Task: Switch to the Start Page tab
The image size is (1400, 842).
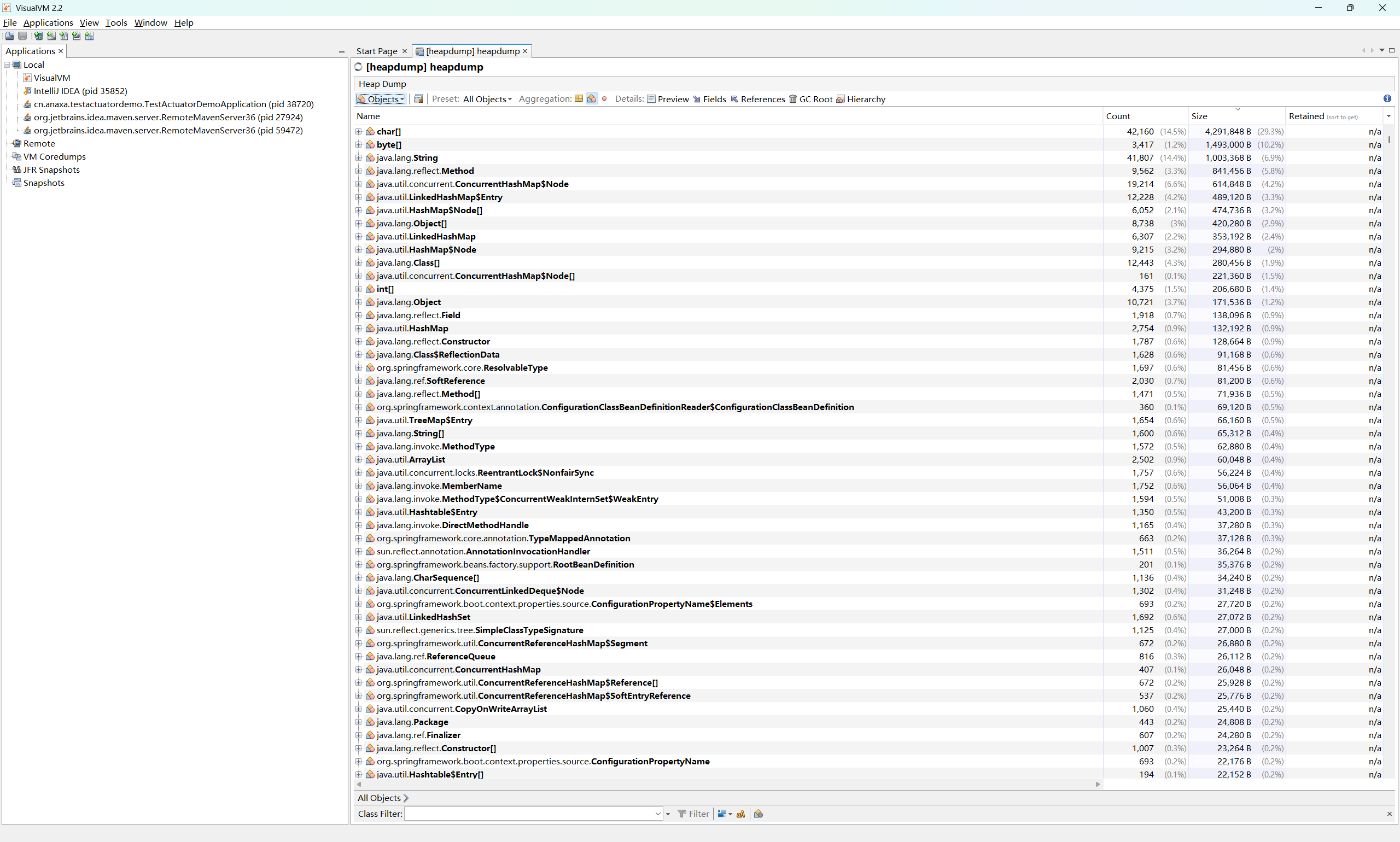Action: tap(376, 51)
